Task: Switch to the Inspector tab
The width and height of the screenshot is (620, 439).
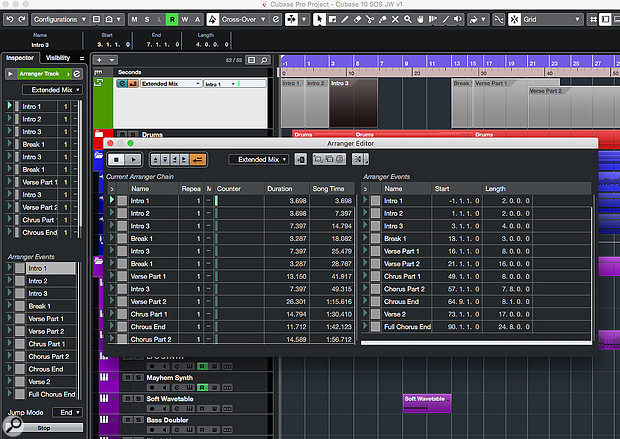Action: click(x=20, y=58)
